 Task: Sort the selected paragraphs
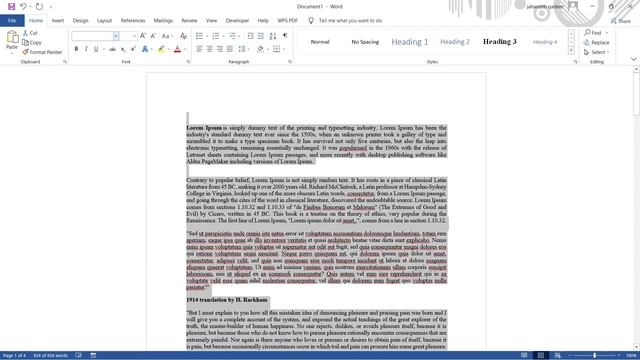click(273, 36)
